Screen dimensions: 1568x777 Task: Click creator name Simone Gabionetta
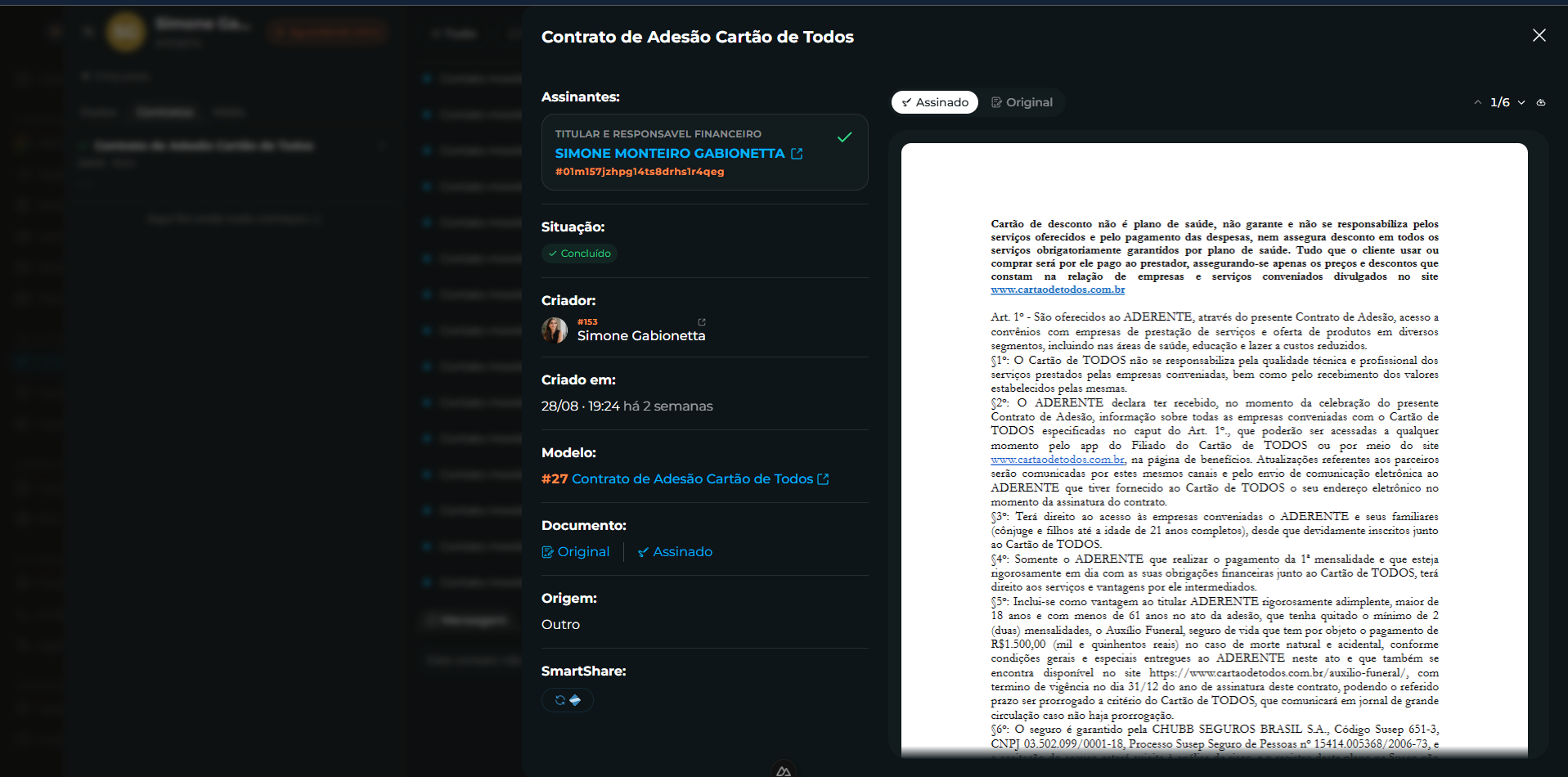click(x=641, y=335)
